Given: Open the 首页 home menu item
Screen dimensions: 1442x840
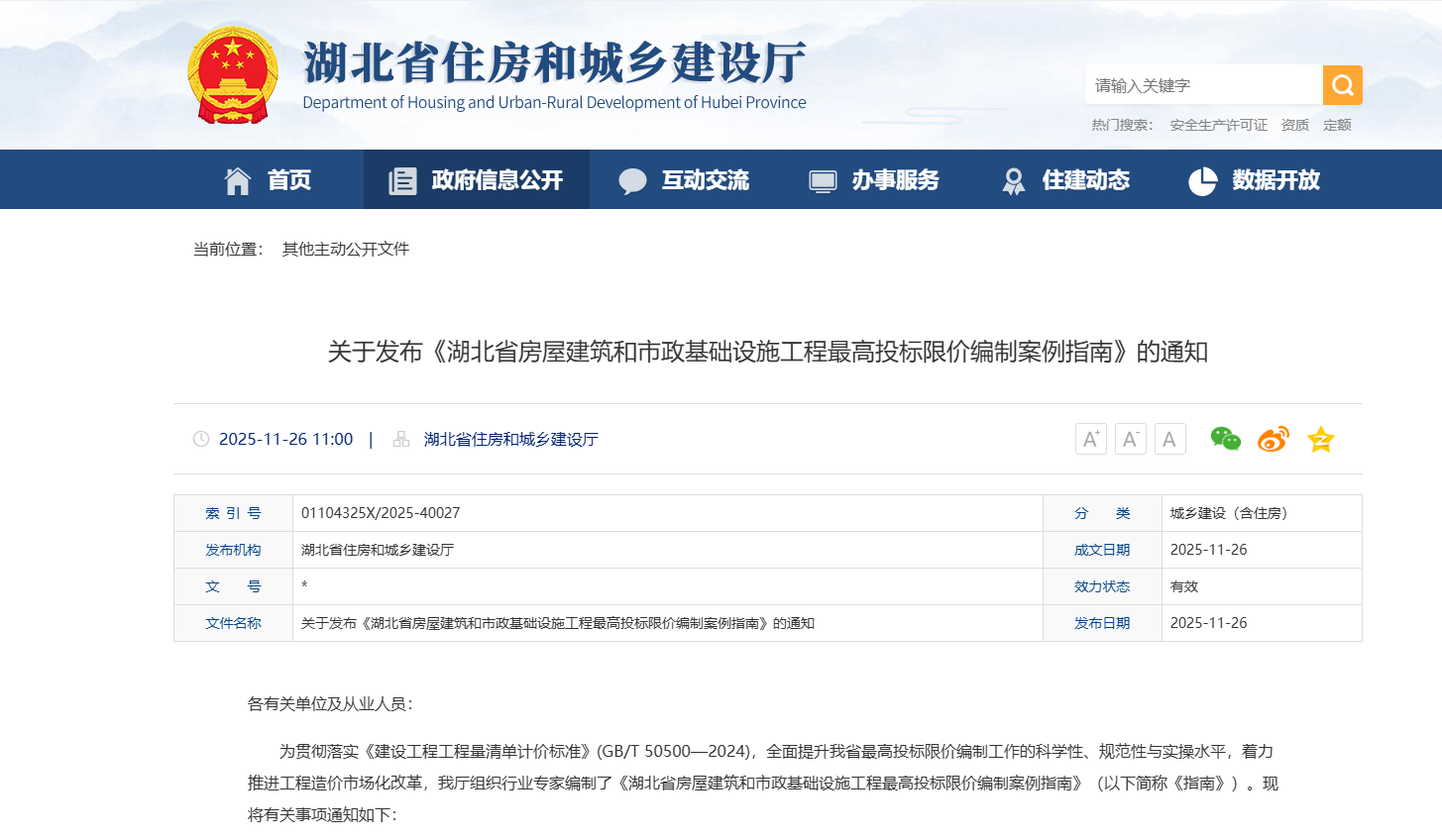Looking at the screenshot, I should [x=269, y=180].
